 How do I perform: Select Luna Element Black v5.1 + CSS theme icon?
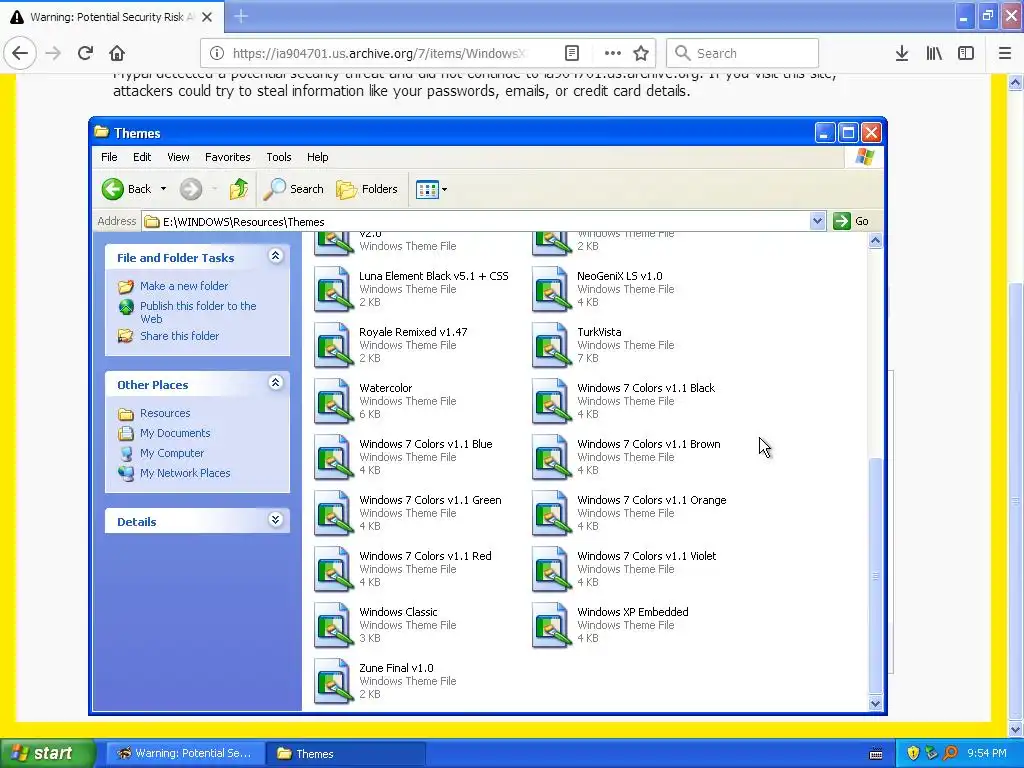pyautogui.click(x=334, y=289)
